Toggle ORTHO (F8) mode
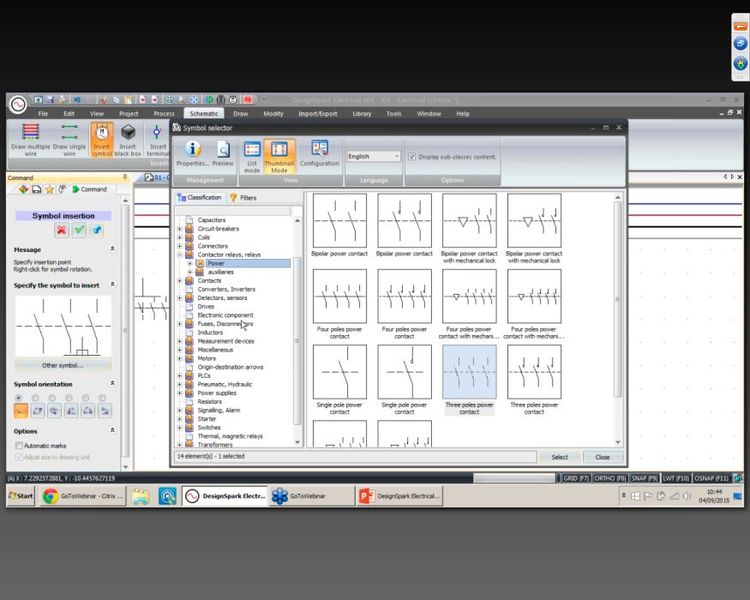Viewport: 750px width, 600px height. click(x=610, y=478)
